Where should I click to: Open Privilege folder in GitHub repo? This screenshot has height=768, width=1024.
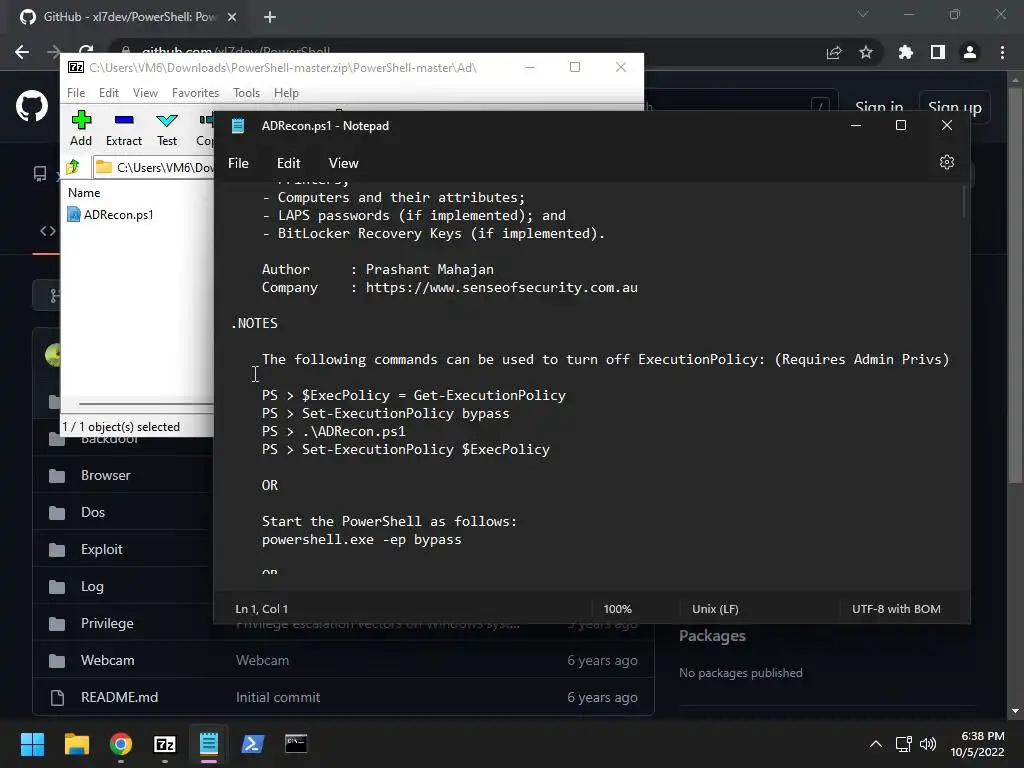[x=107, y=624]
